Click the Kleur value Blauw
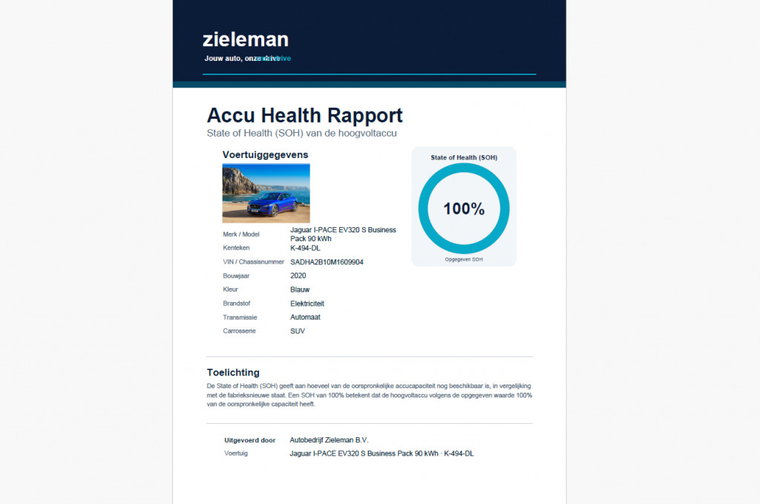Viewport: 760px width, 504px height. click(x=300, y=290)
